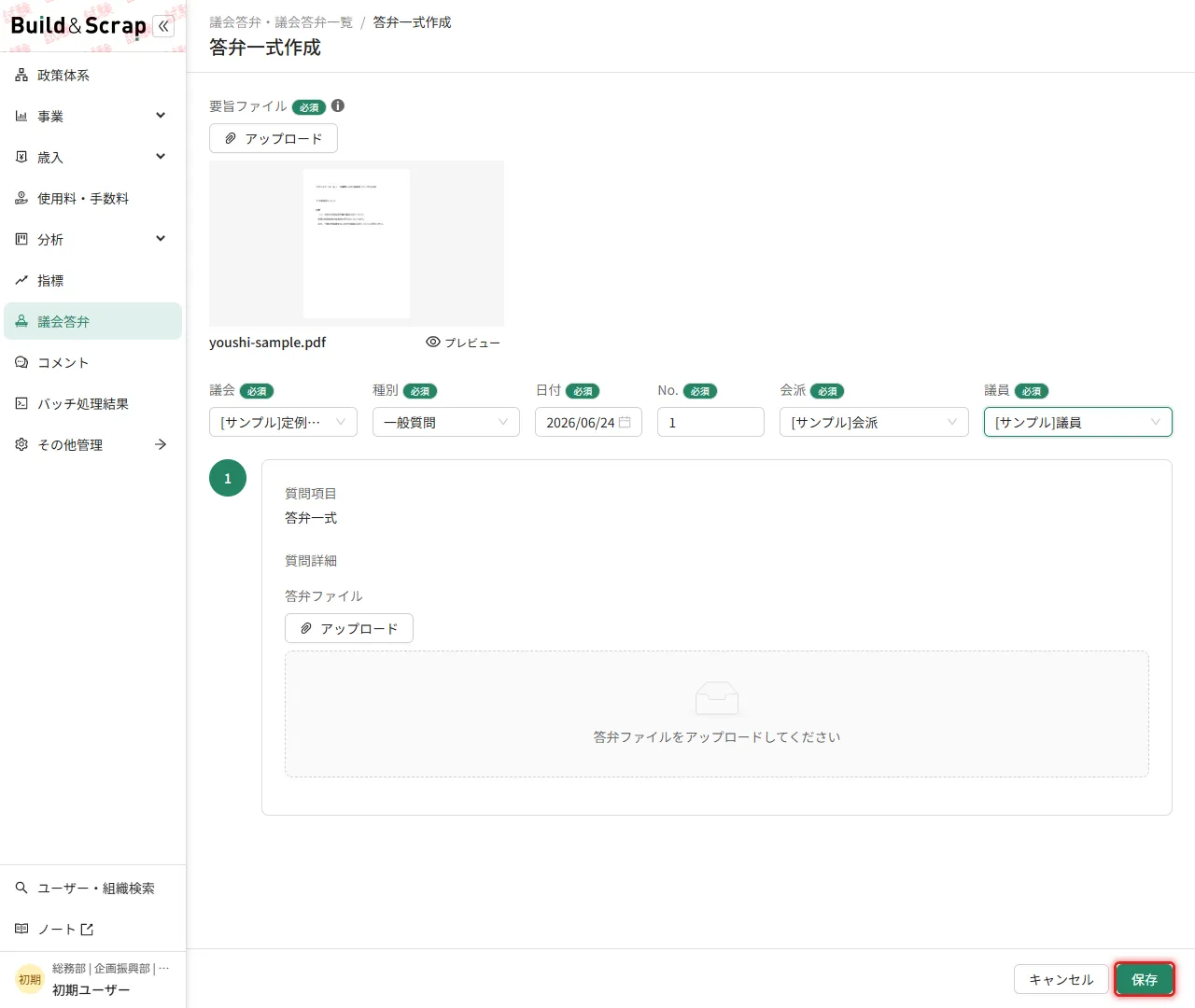
Task: Click the 答弁ファイル アップロード button
Action: pyautogui.click(x=349, y=628)
